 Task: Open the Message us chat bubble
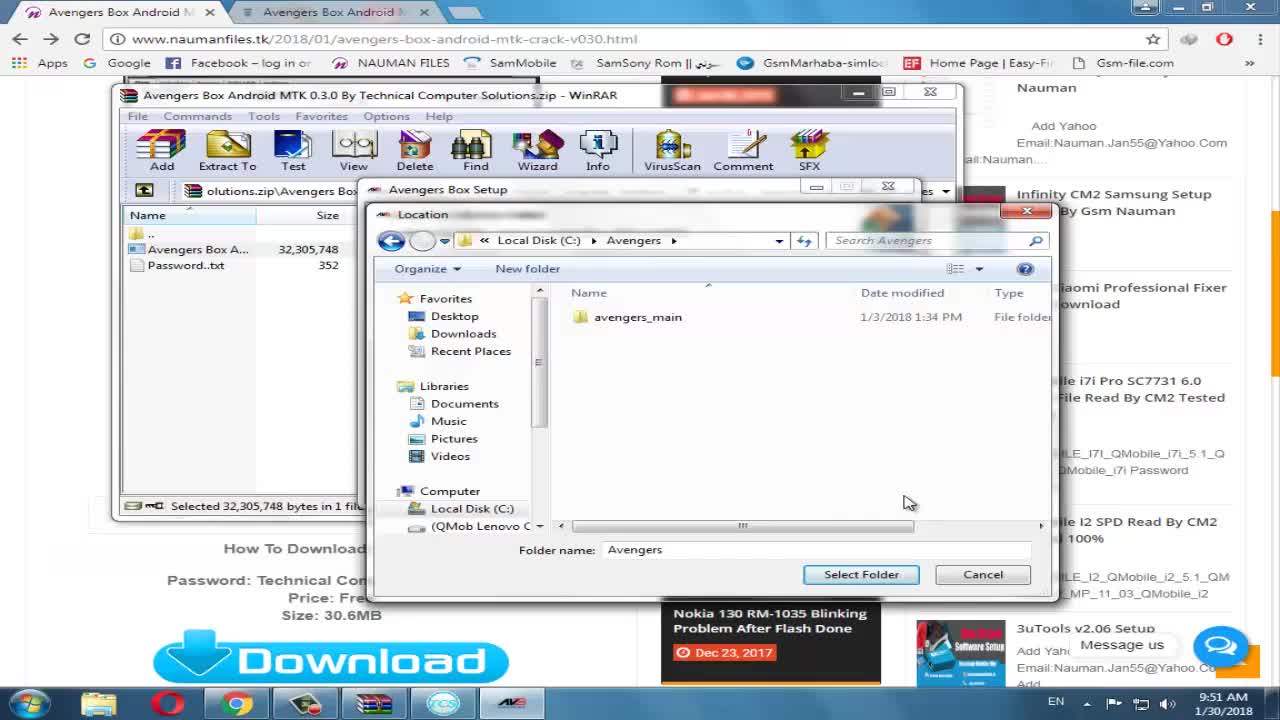1221,645
